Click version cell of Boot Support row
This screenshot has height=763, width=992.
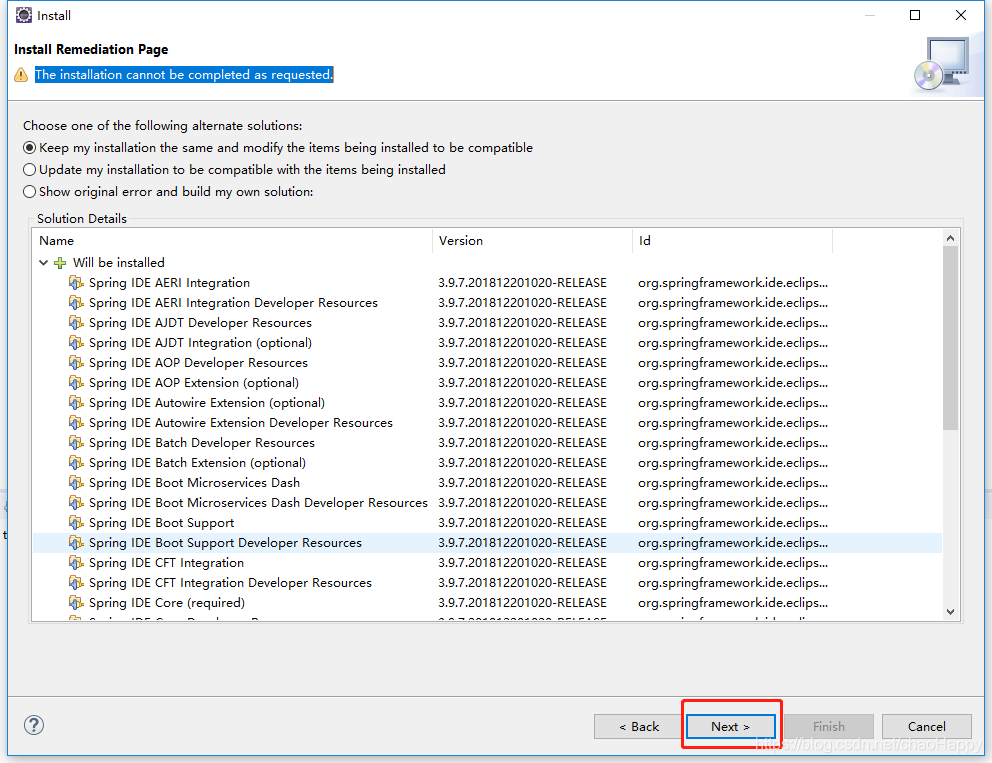[x=523, y=523]
